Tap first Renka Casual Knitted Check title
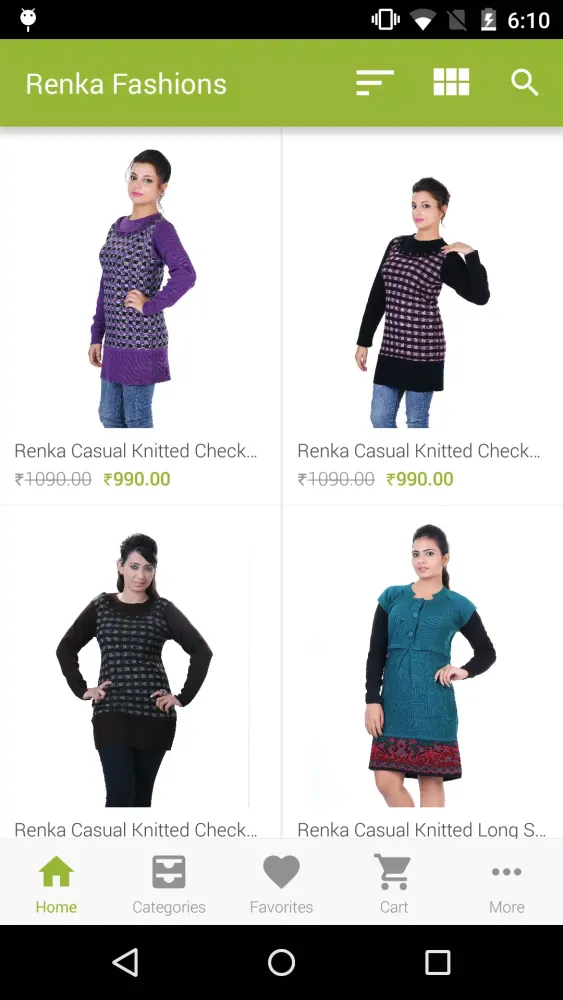The height and width of the screenshot is (1000, 563). click(x=136, y=451)
